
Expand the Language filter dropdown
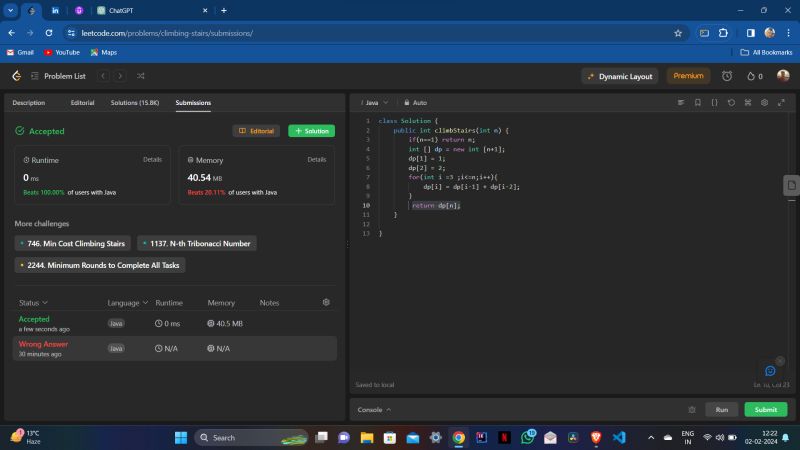tap(128, 302)
